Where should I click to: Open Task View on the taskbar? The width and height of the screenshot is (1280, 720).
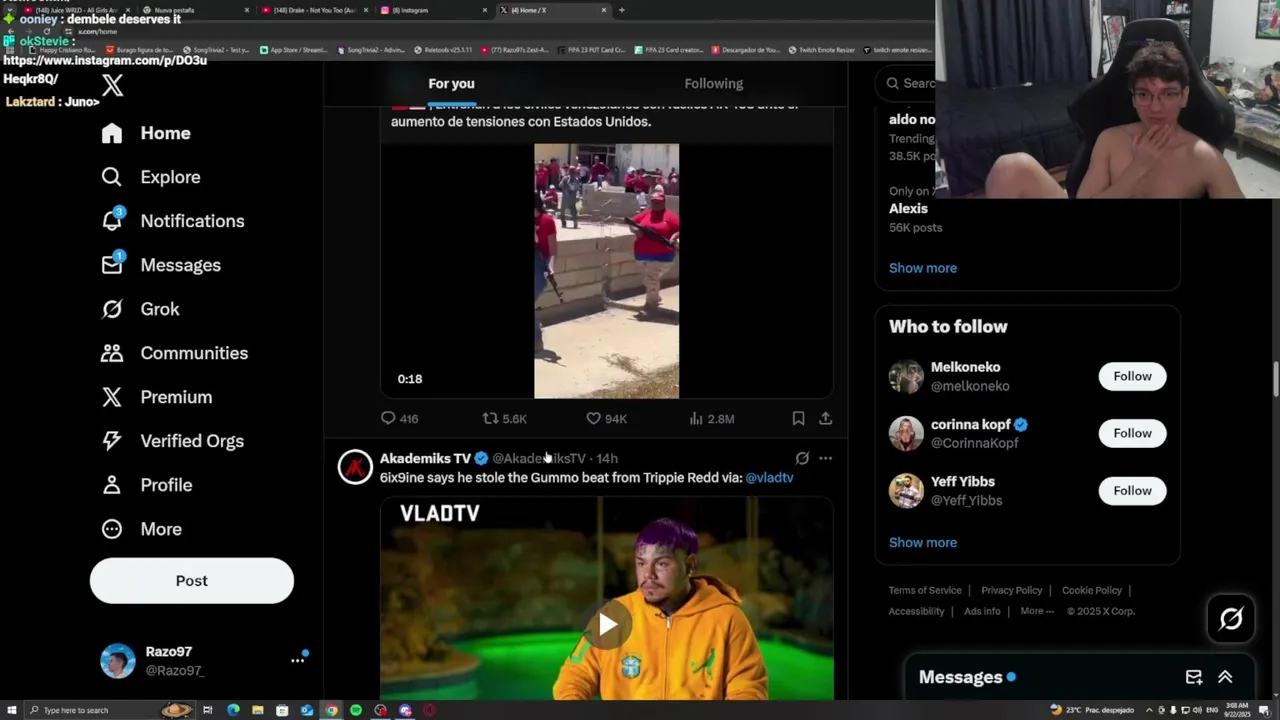coord(208,710)
